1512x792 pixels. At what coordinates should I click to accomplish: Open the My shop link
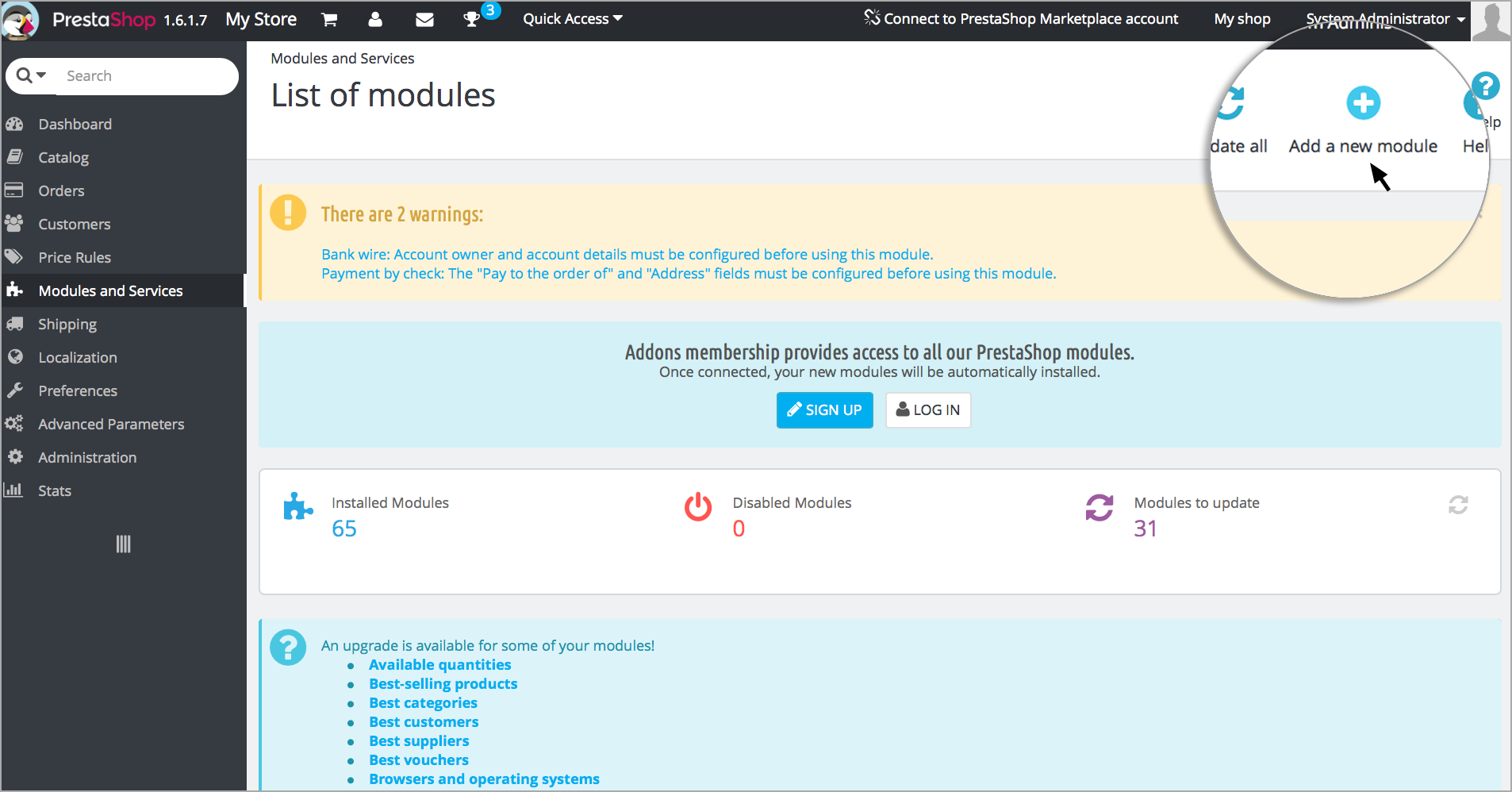1242,19
